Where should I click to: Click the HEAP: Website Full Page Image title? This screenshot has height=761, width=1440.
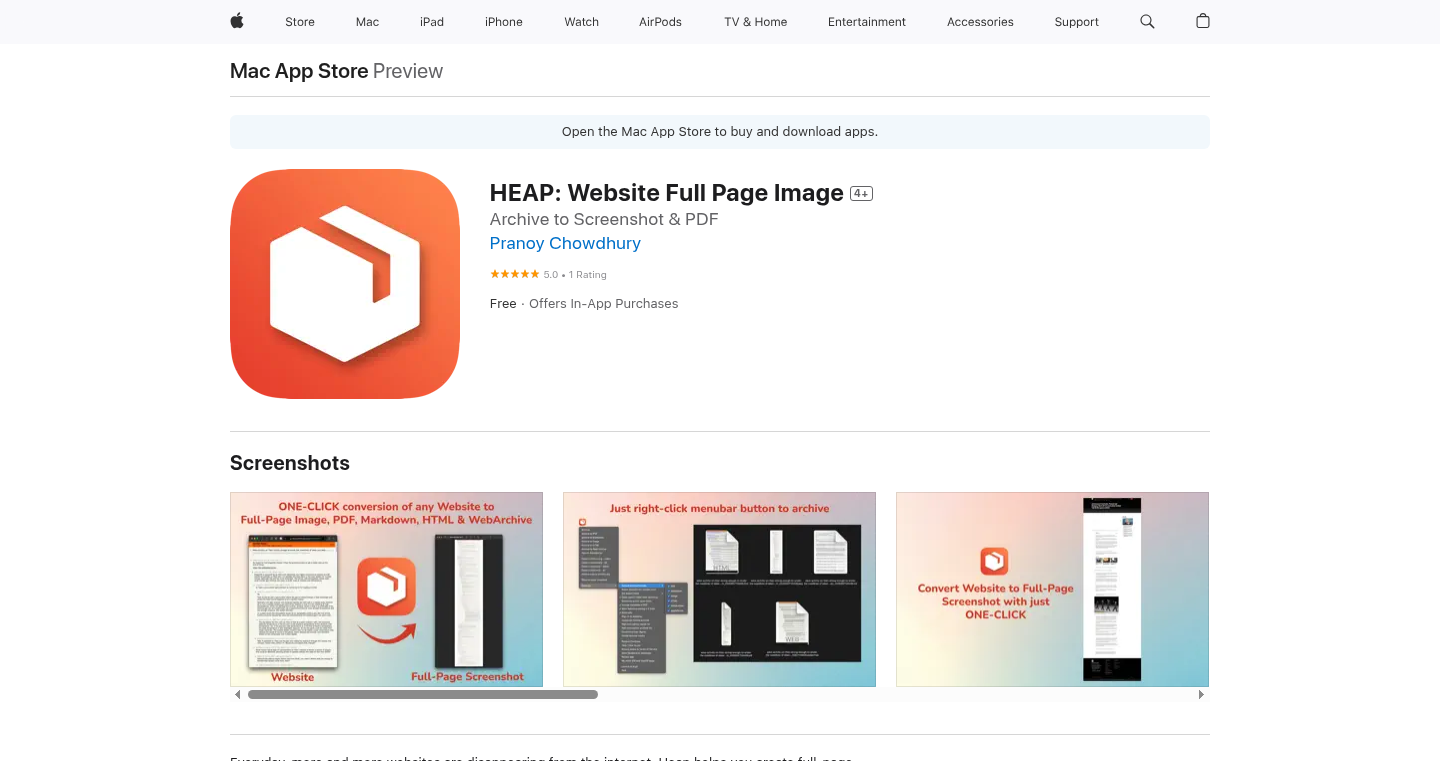pyautogui.click(x=667, y=193)
